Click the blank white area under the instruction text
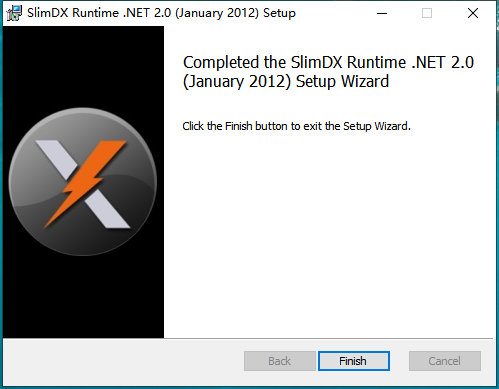The height and width of the screenshot is (389, 499). [328, 233]
